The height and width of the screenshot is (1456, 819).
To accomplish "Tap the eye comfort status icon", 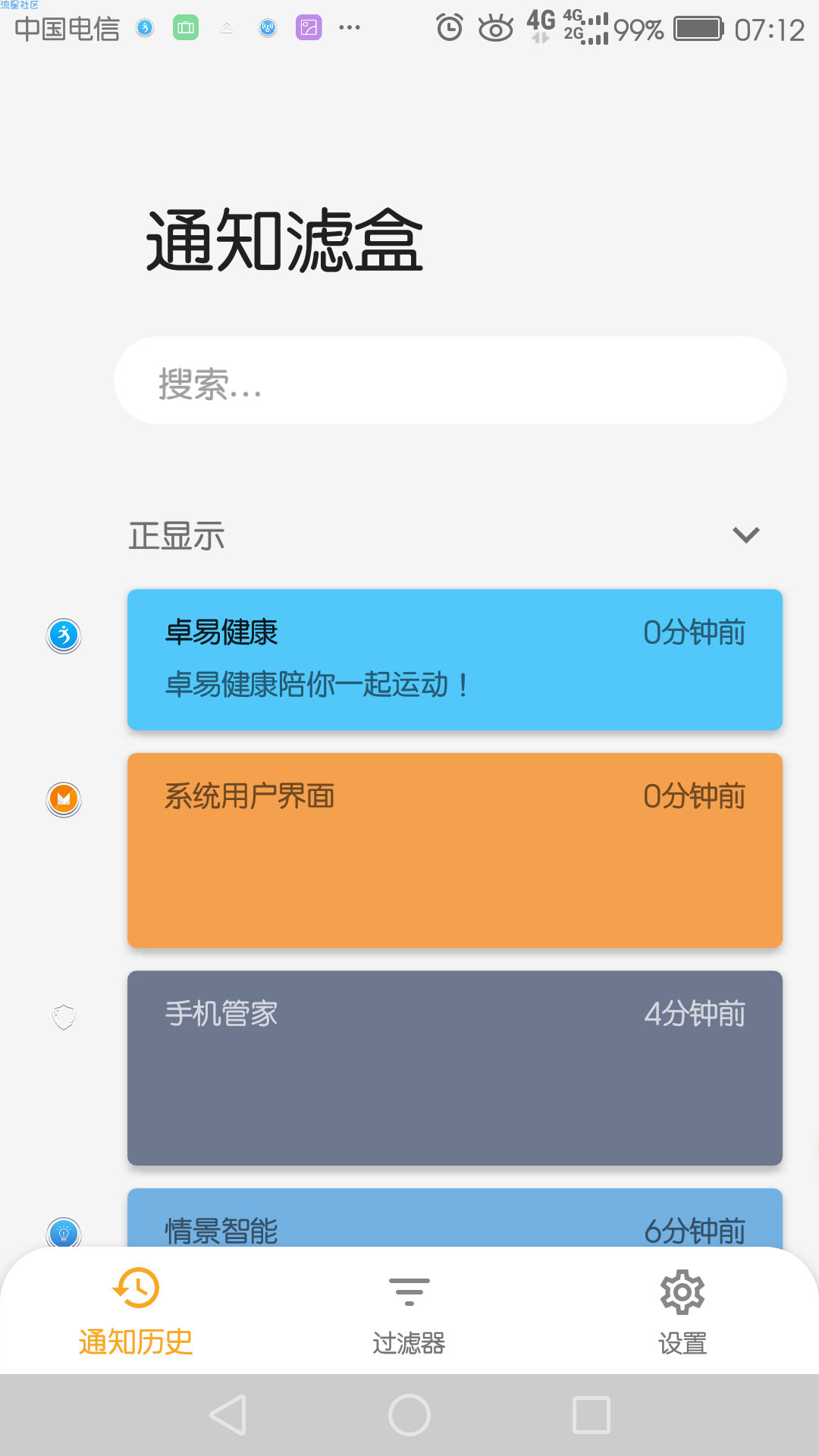I will coord(496,29).
